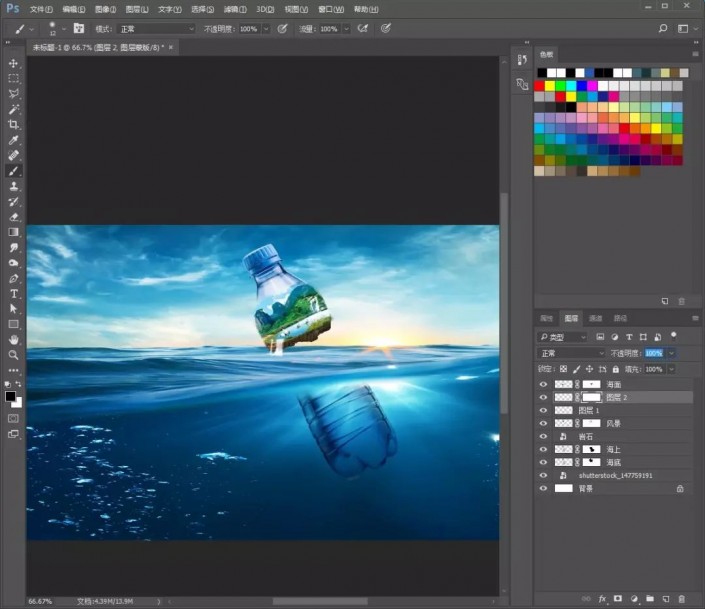Viewport: 705px width, 609px height.
Task: Select the Horizontal Type tool
Action: 13,294
